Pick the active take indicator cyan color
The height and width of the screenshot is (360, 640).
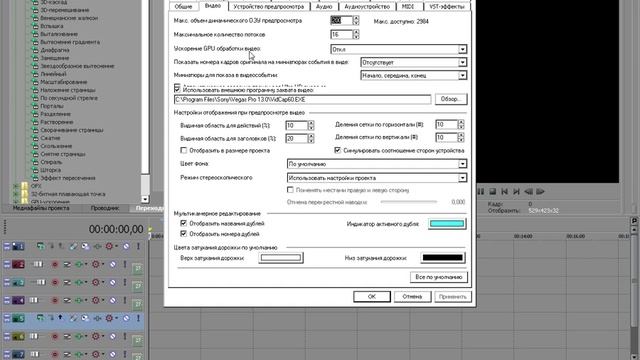[x=447, y=223]
